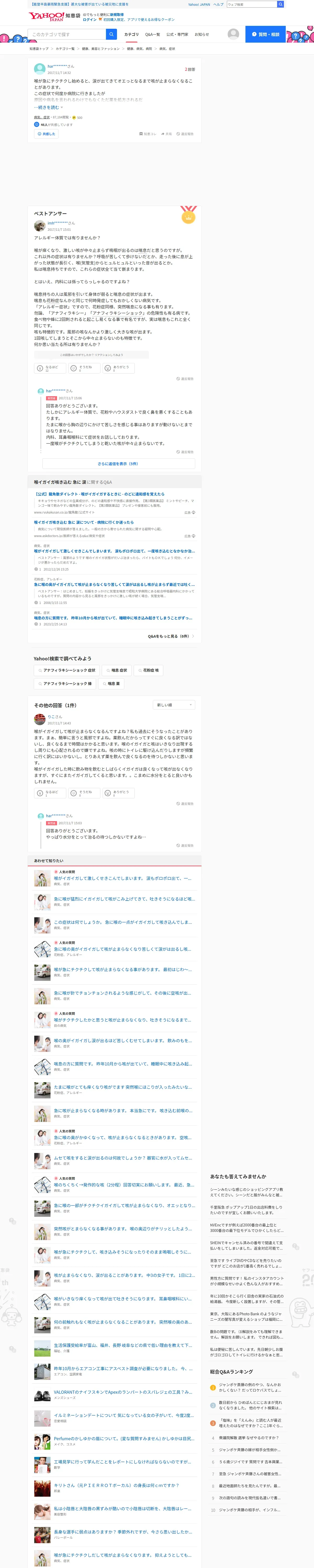The height and width of the screenshot is (1568, 314).
Task: Open the Q&A一覧 tab
Action: point(153,35)
